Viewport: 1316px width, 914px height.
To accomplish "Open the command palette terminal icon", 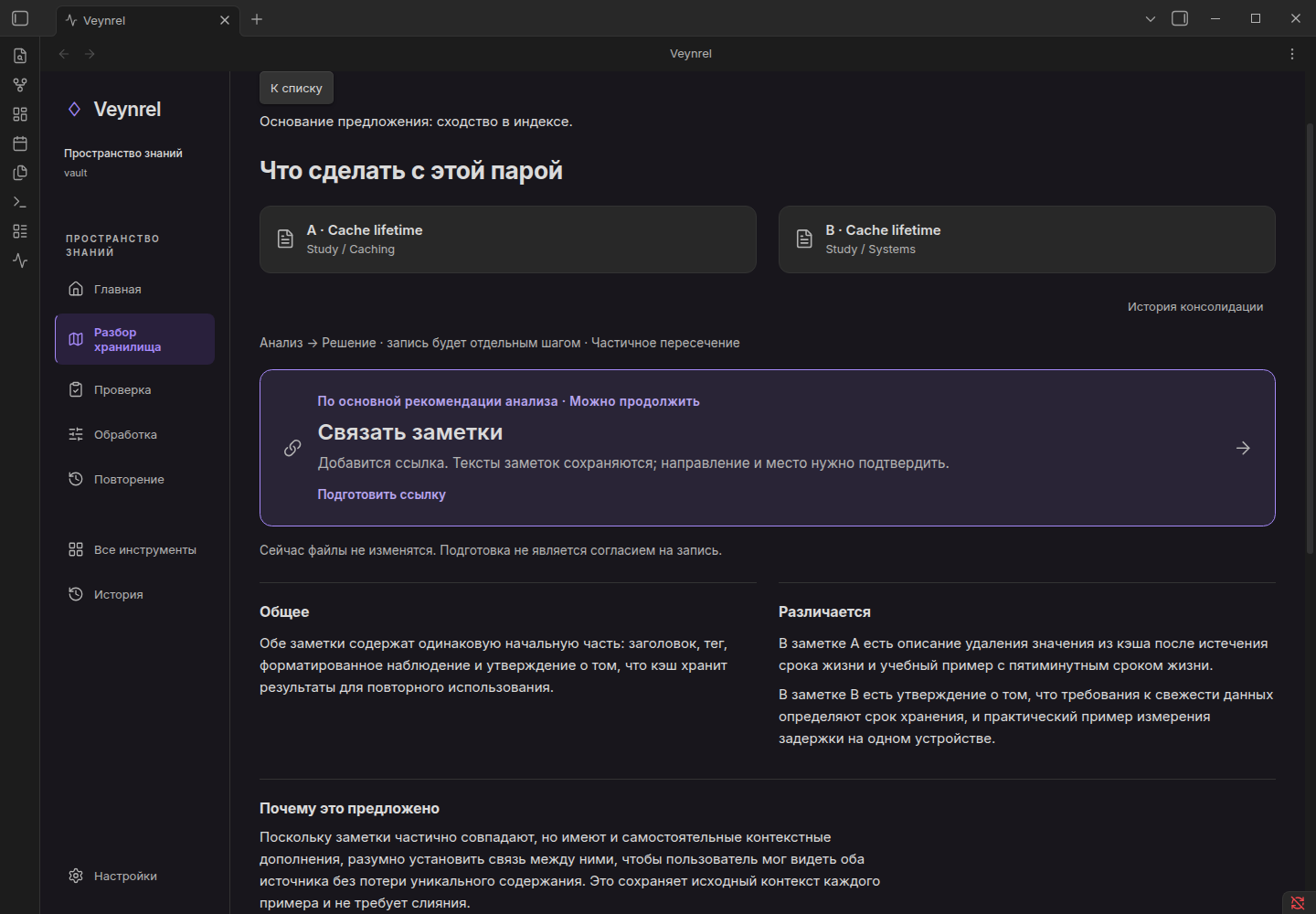I will (x=20, y=202).
